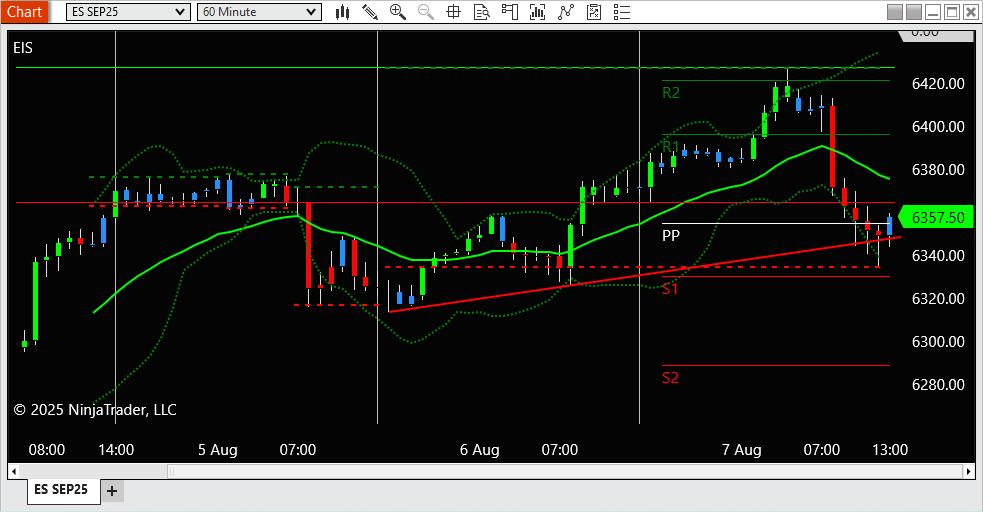Click the EIS indicator label
The width and height of the screenshot is (983, 512).
click(23, 48)
